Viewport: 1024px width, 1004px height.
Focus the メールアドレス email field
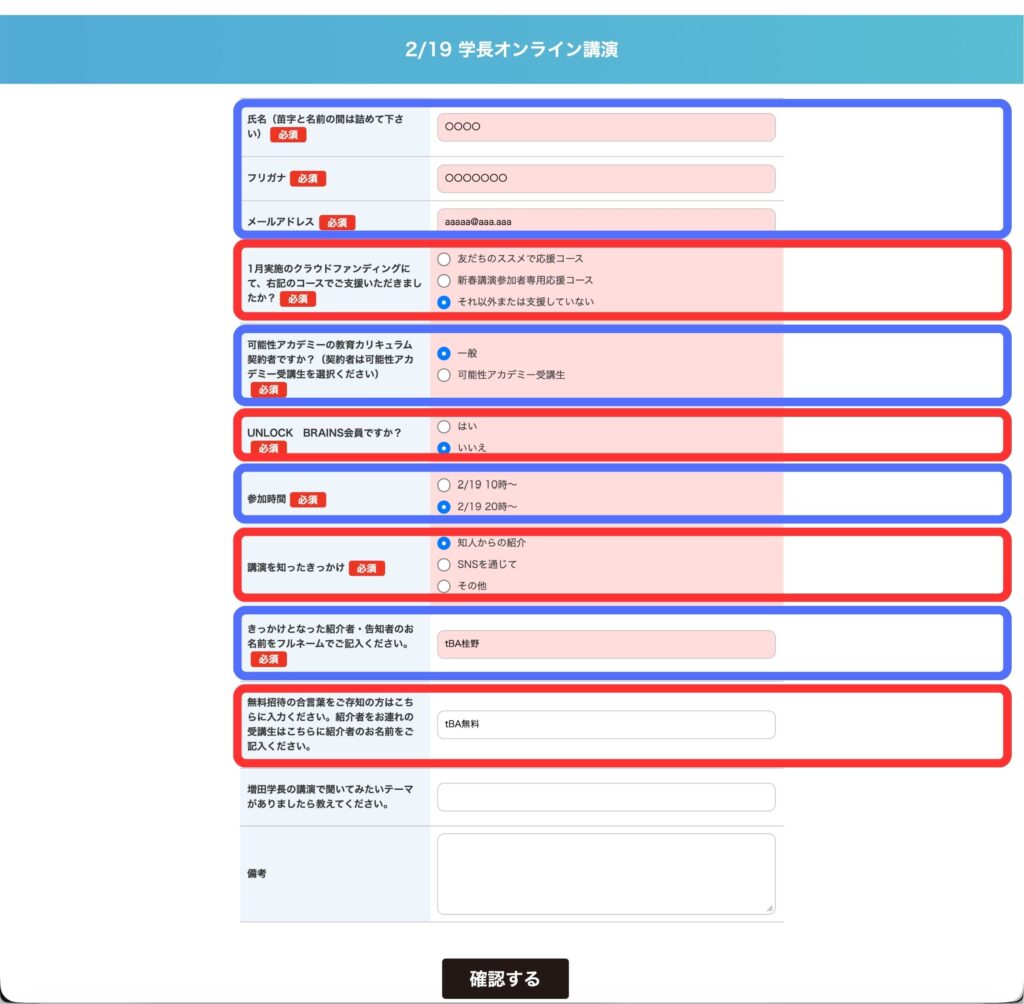point(605,221)
